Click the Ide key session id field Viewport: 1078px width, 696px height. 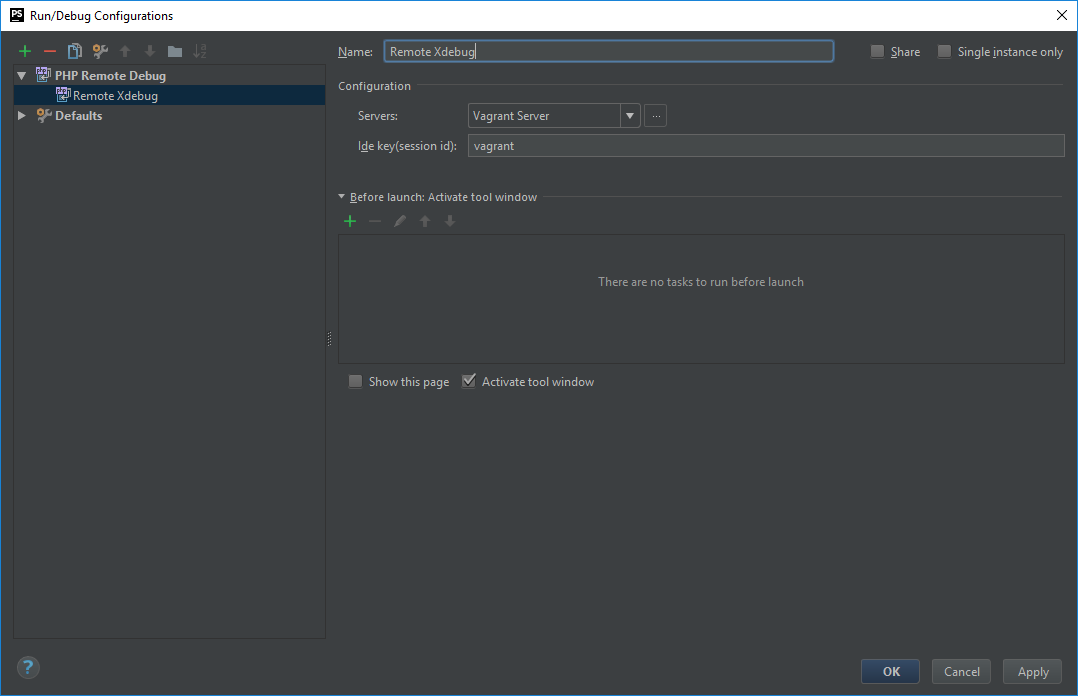[766, 146]
